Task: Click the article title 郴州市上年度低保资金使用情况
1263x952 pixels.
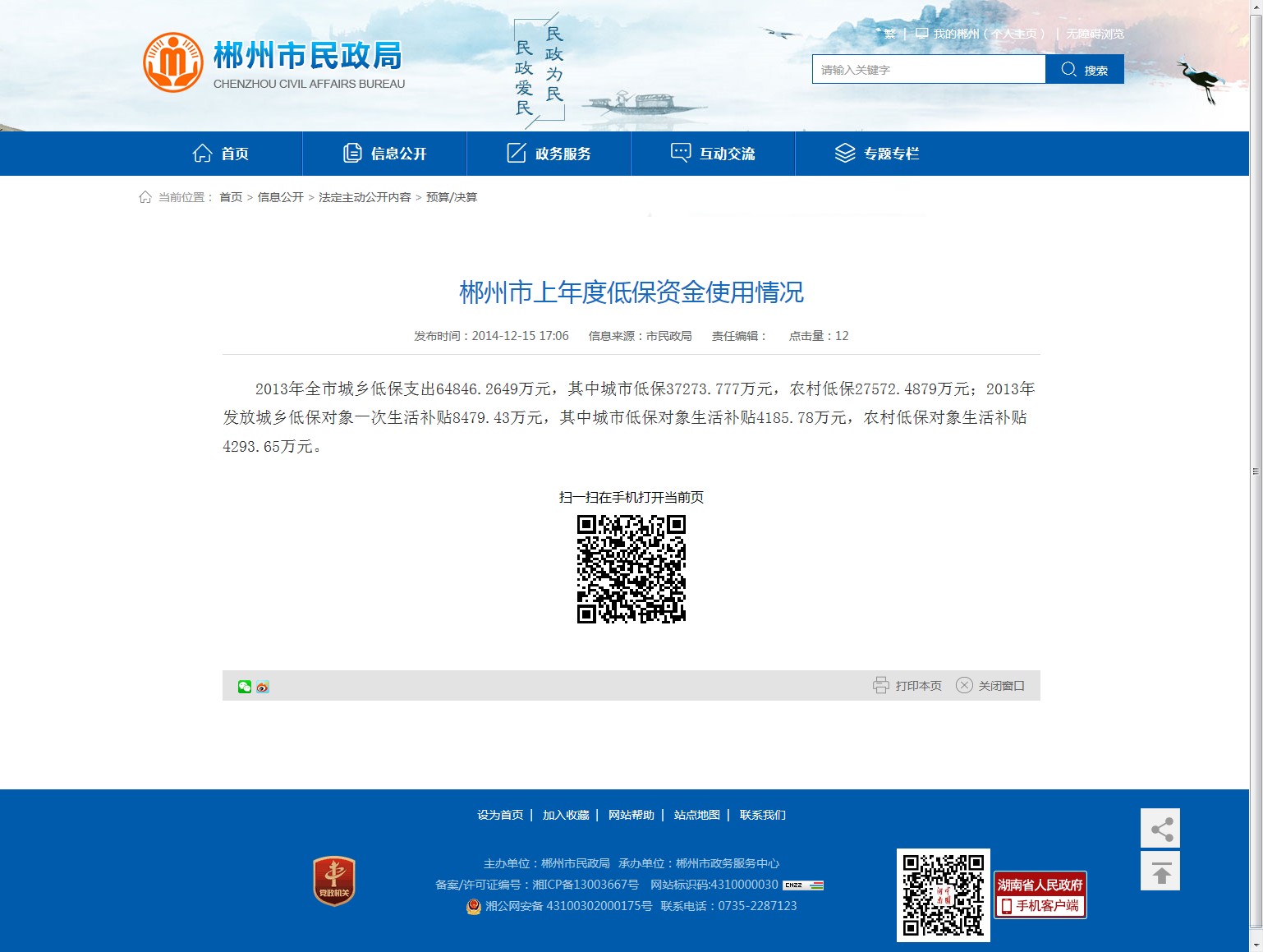Action: 631,292
